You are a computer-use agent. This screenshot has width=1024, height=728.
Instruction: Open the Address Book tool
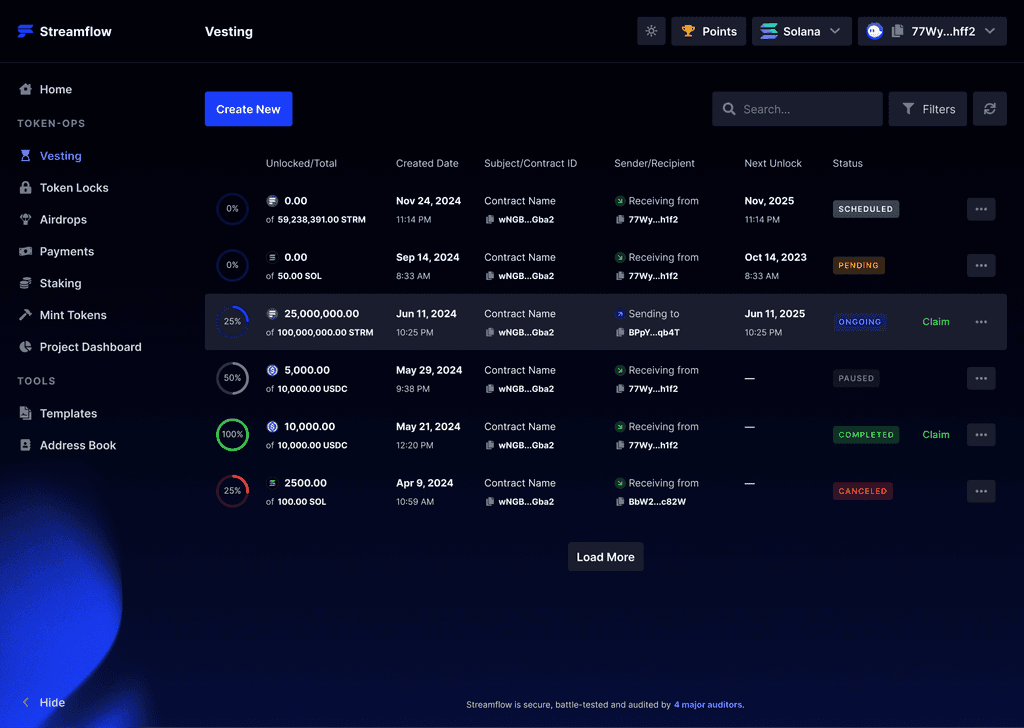click(75, 445)
